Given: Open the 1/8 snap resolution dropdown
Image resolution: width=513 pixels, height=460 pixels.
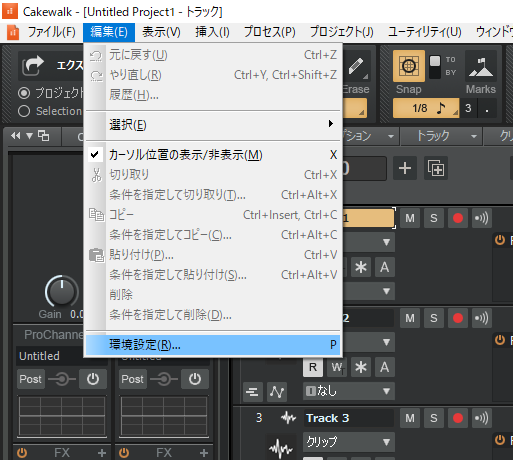Looking at the screenshot, I should [x=426, y=108].
